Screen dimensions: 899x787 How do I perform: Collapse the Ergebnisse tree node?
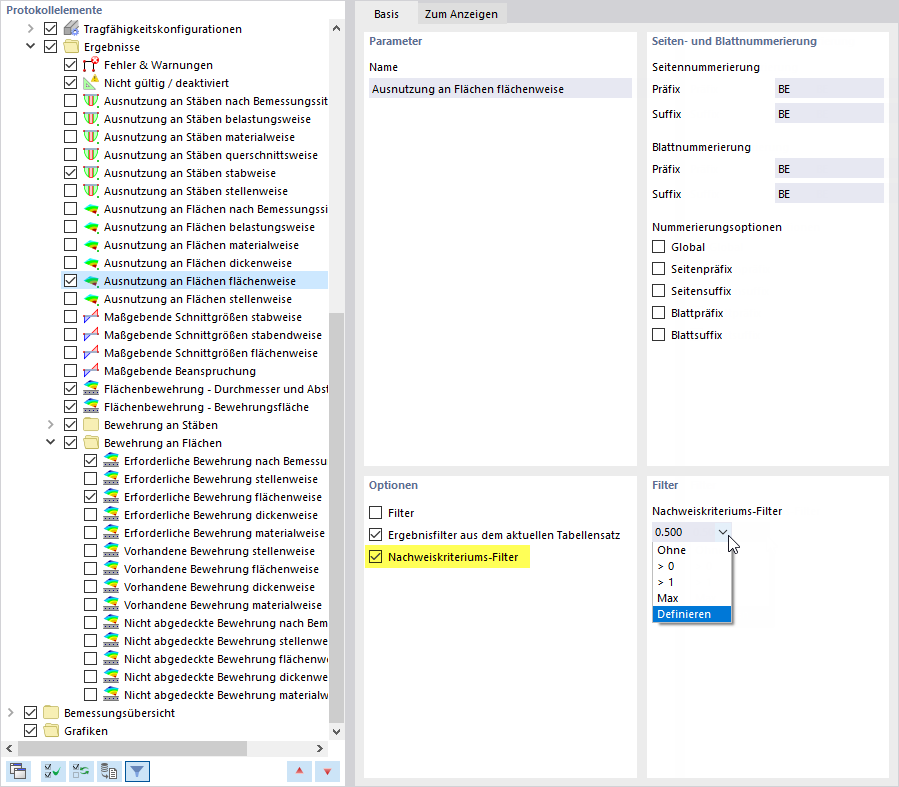click(30, 46)
